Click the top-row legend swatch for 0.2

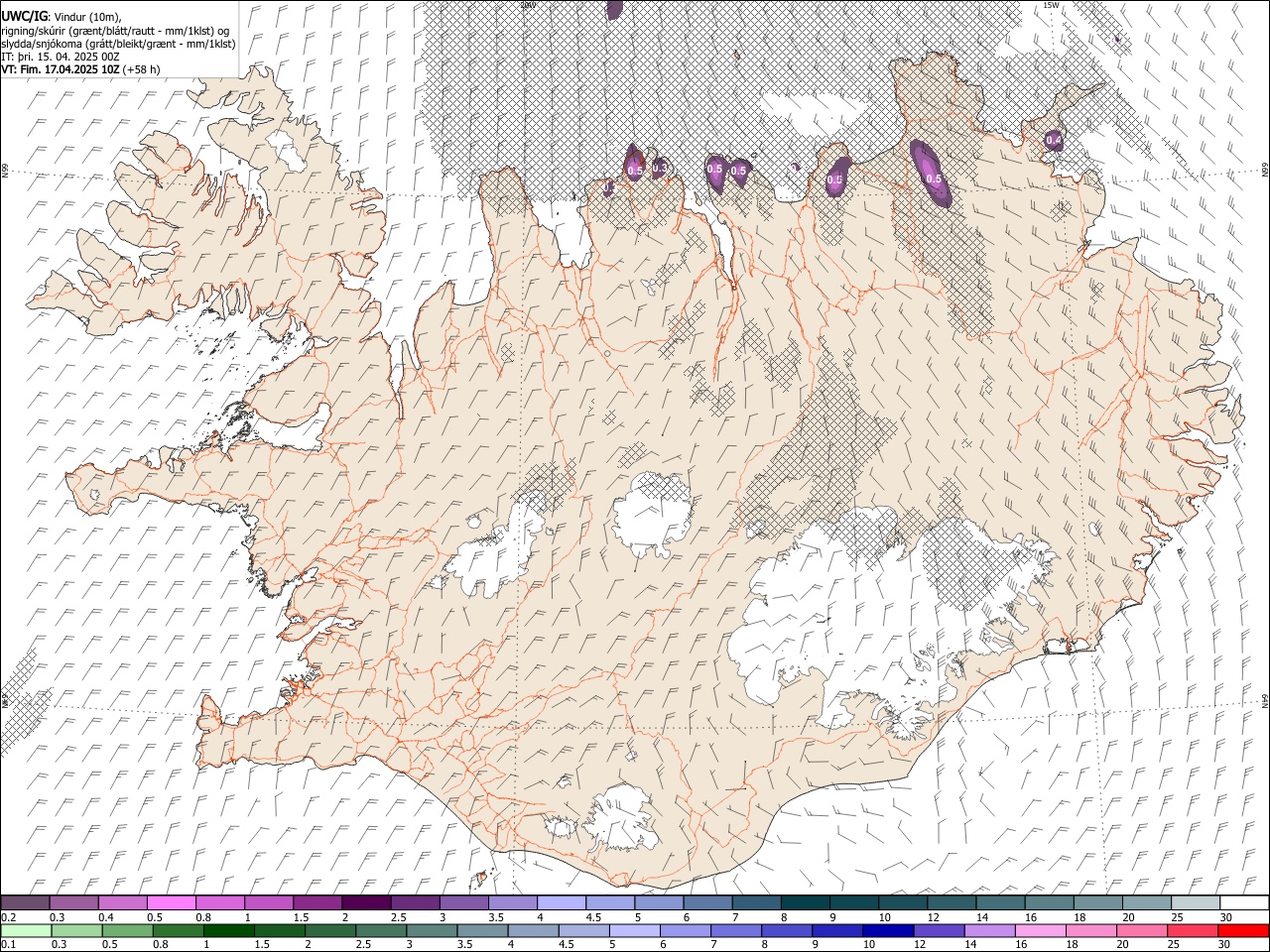(25, 903)
